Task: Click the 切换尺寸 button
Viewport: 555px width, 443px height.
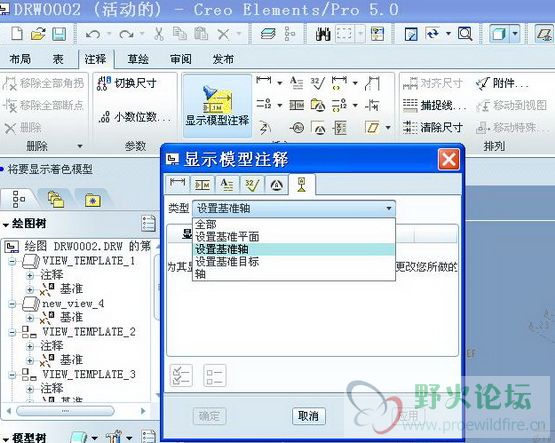Action: pos(127,83)
